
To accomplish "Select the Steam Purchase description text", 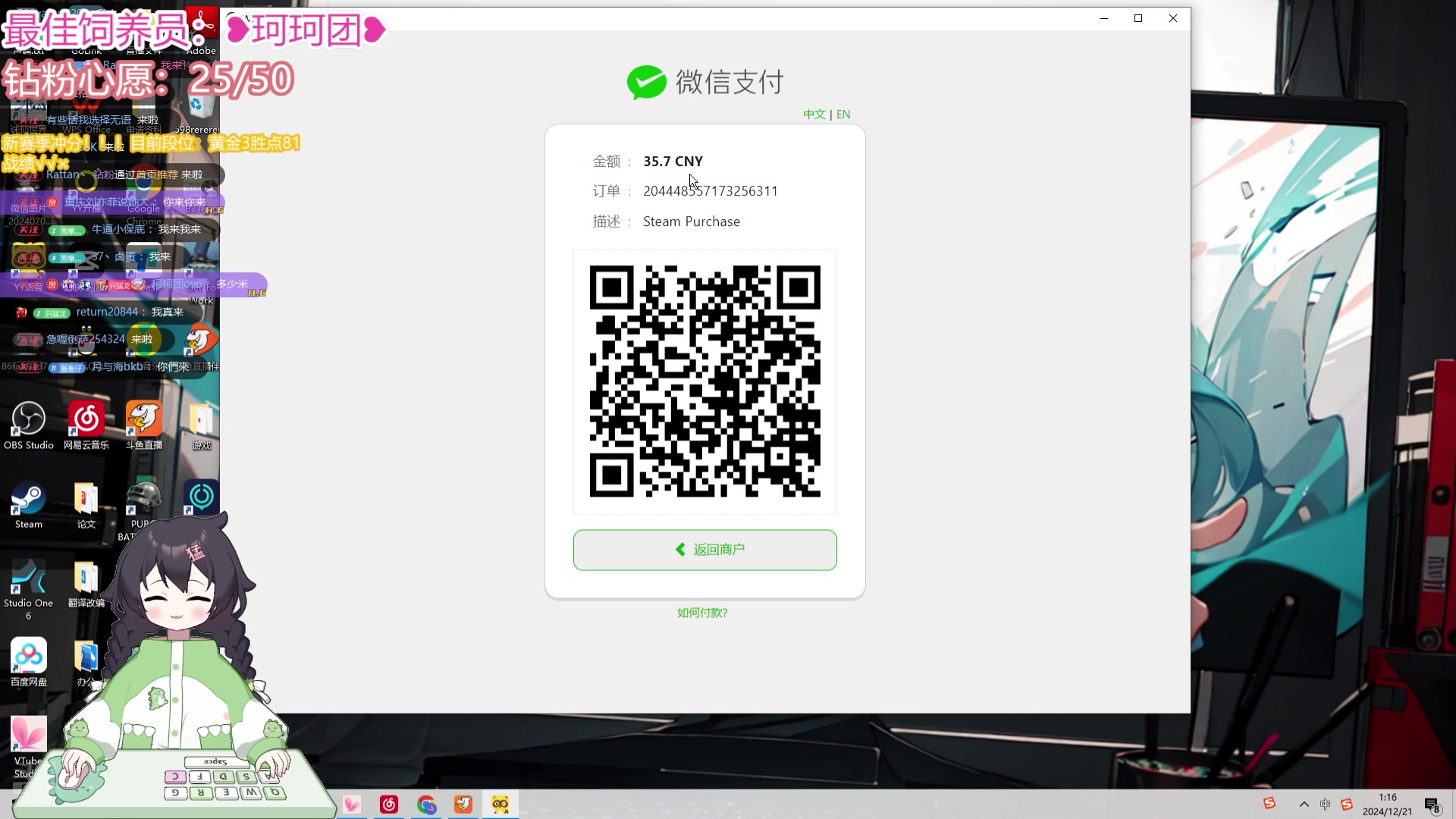I will (x=692, y=221).
